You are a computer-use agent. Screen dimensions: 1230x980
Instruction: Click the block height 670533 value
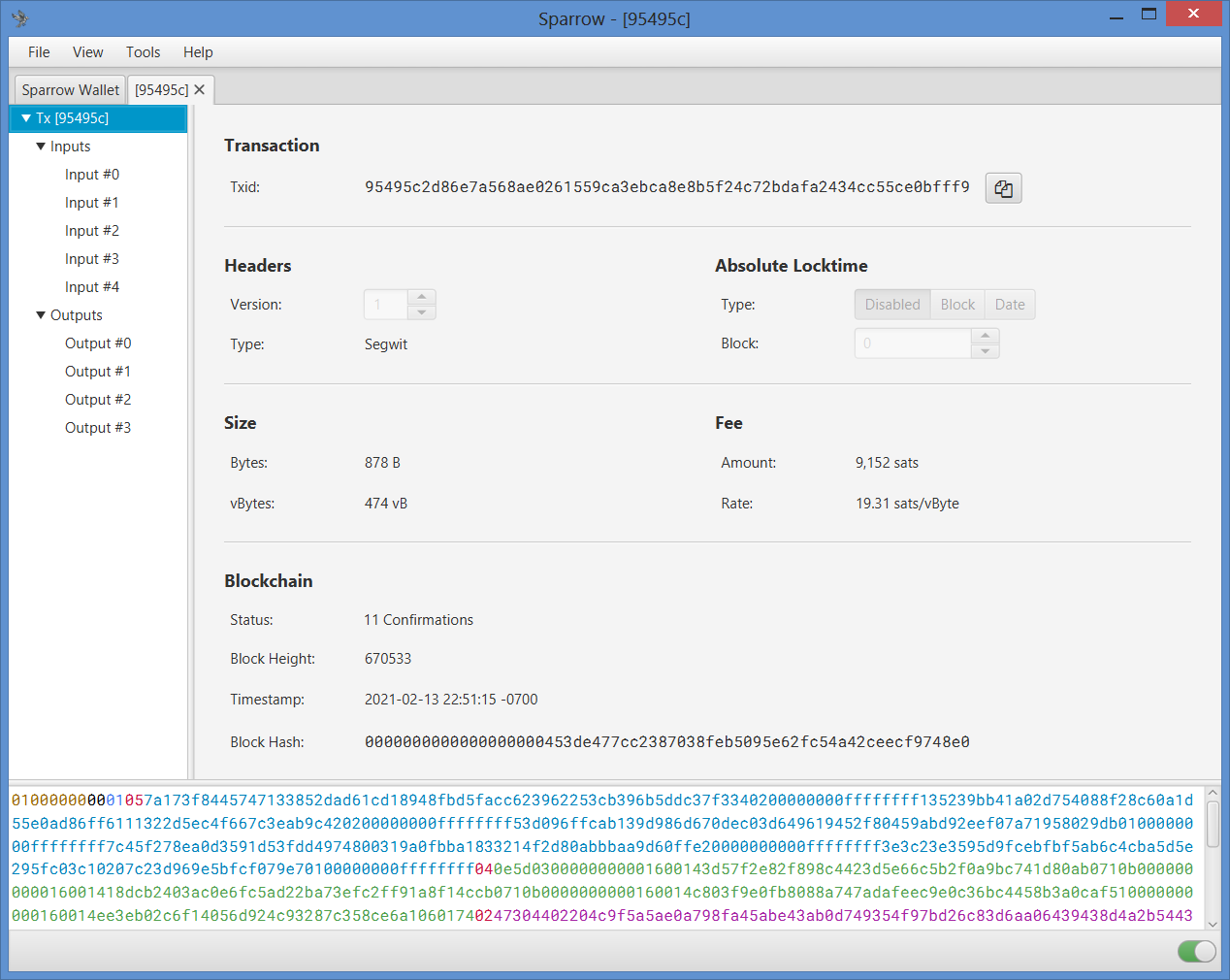pos(388,659)
